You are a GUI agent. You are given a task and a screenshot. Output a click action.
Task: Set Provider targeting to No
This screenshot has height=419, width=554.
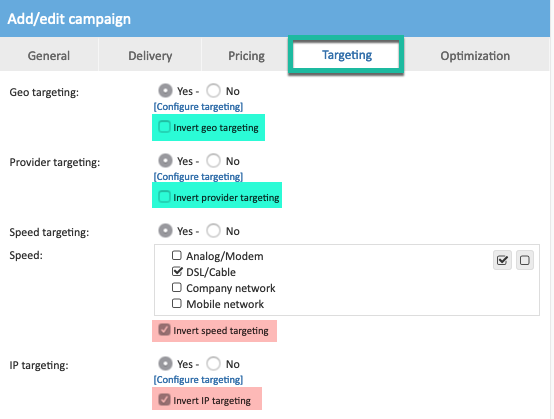click(x=213, y=160)
